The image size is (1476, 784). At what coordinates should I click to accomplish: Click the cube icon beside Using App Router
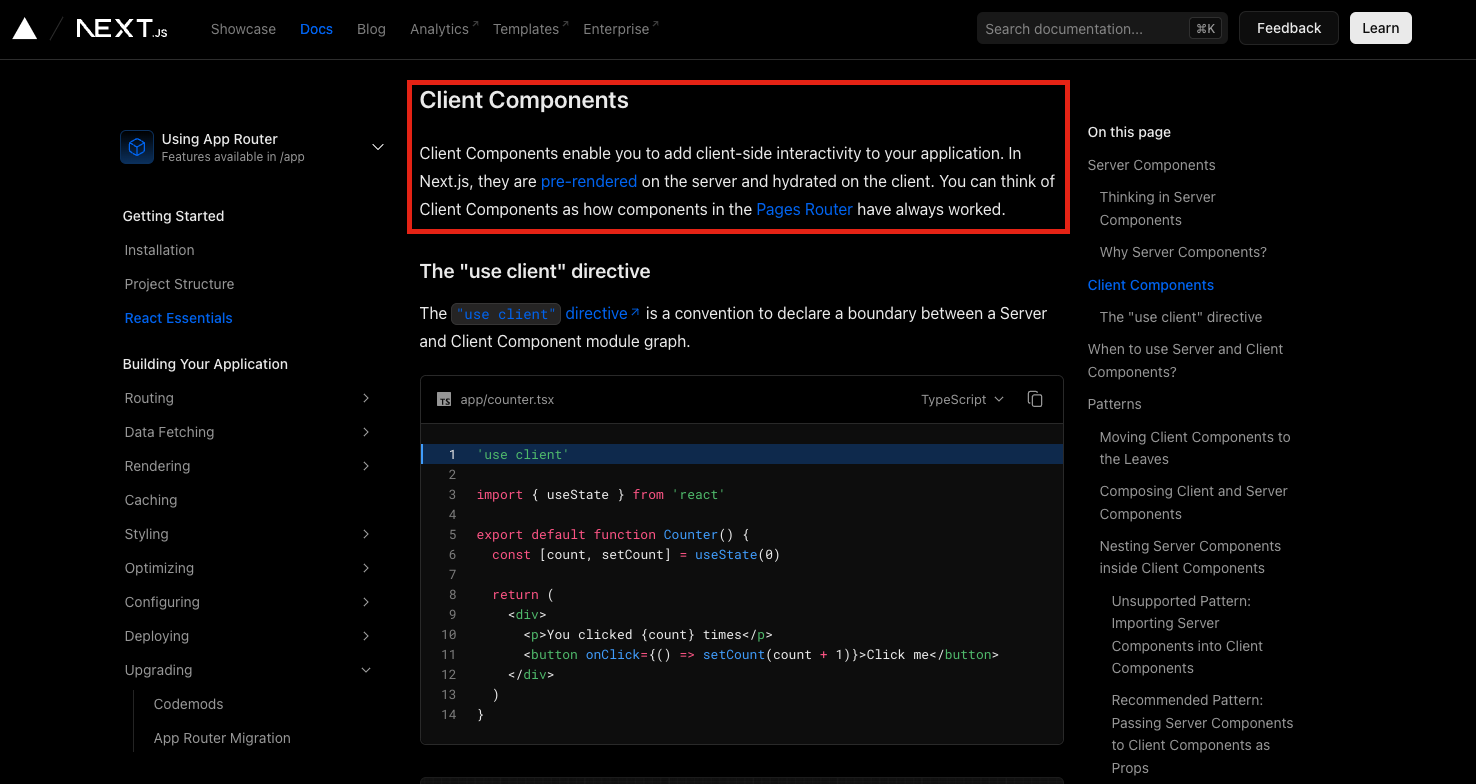point(136,146)
